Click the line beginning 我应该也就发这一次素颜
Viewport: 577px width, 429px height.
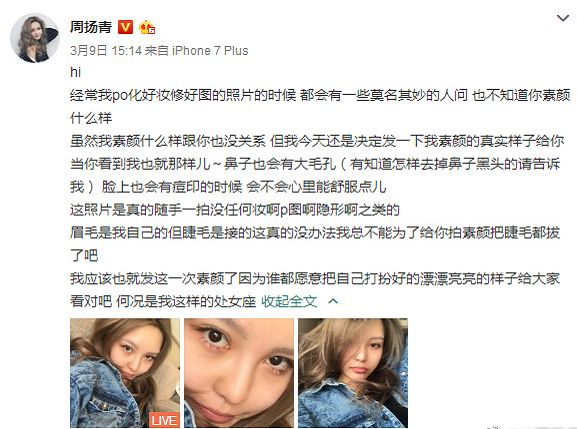[x=315, y=279]
